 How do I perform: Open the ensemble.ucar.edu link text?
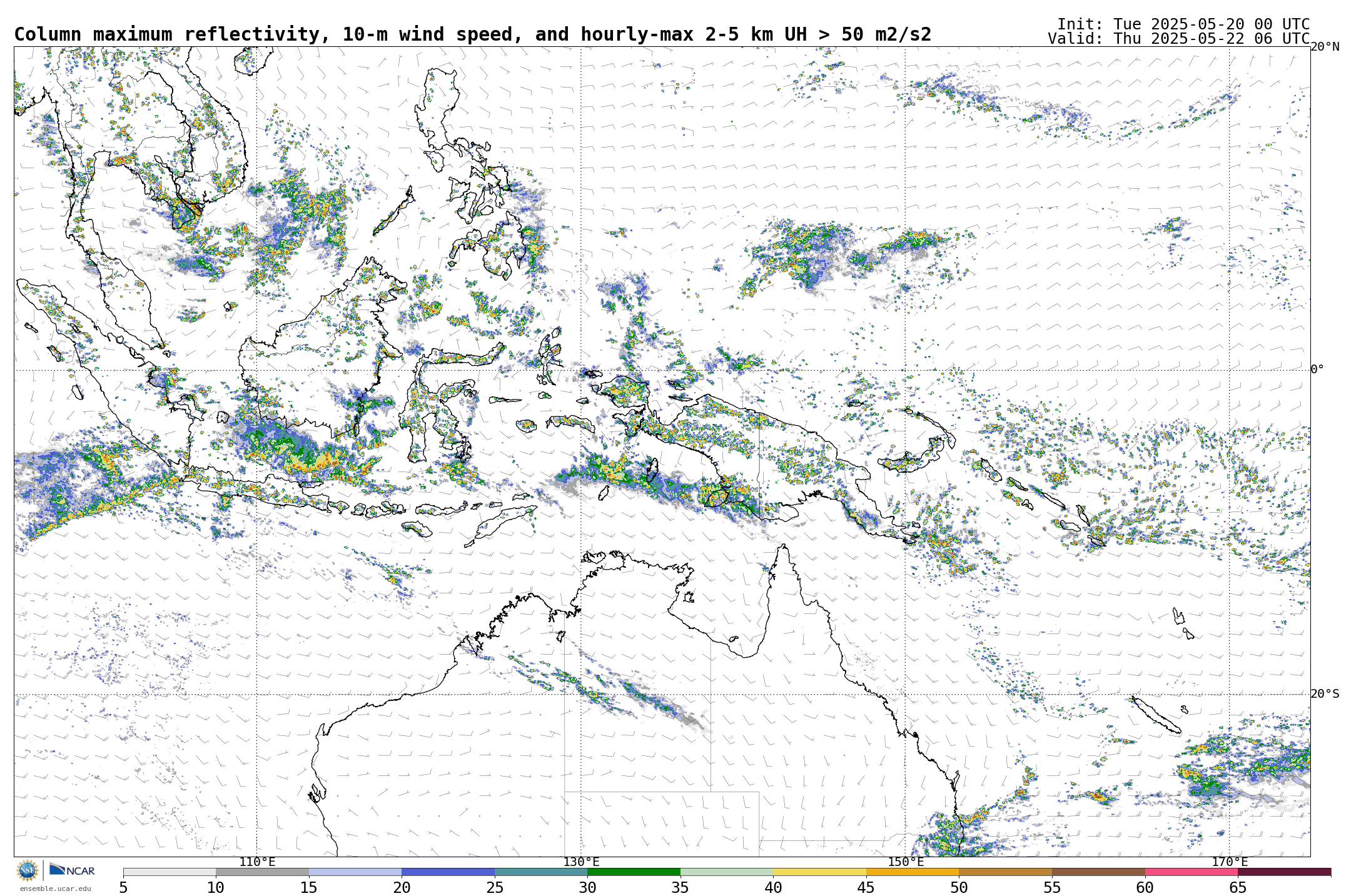pos(55,888)
